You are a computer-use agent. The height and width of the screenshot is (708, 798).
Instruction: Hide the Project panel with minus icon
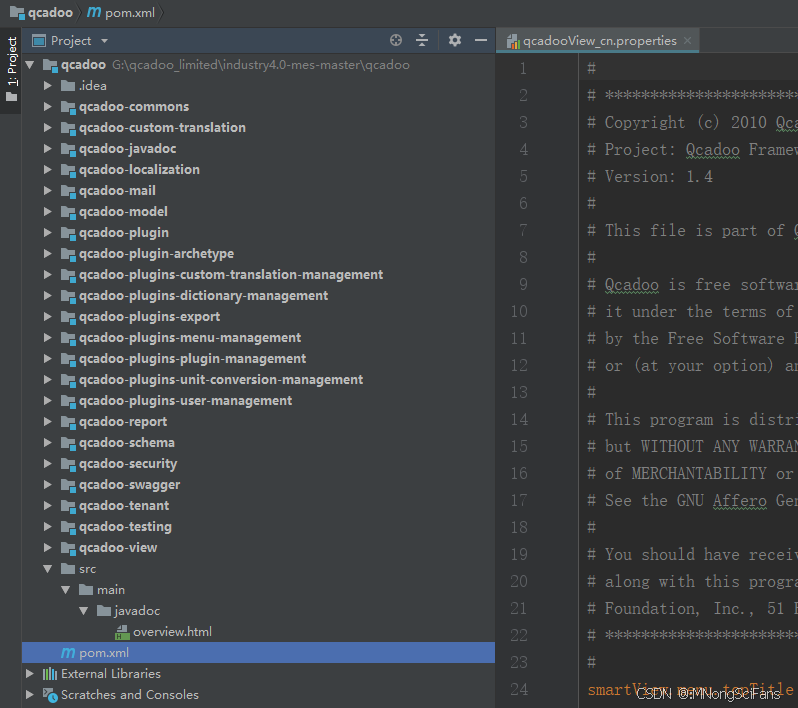coord(481,40)
